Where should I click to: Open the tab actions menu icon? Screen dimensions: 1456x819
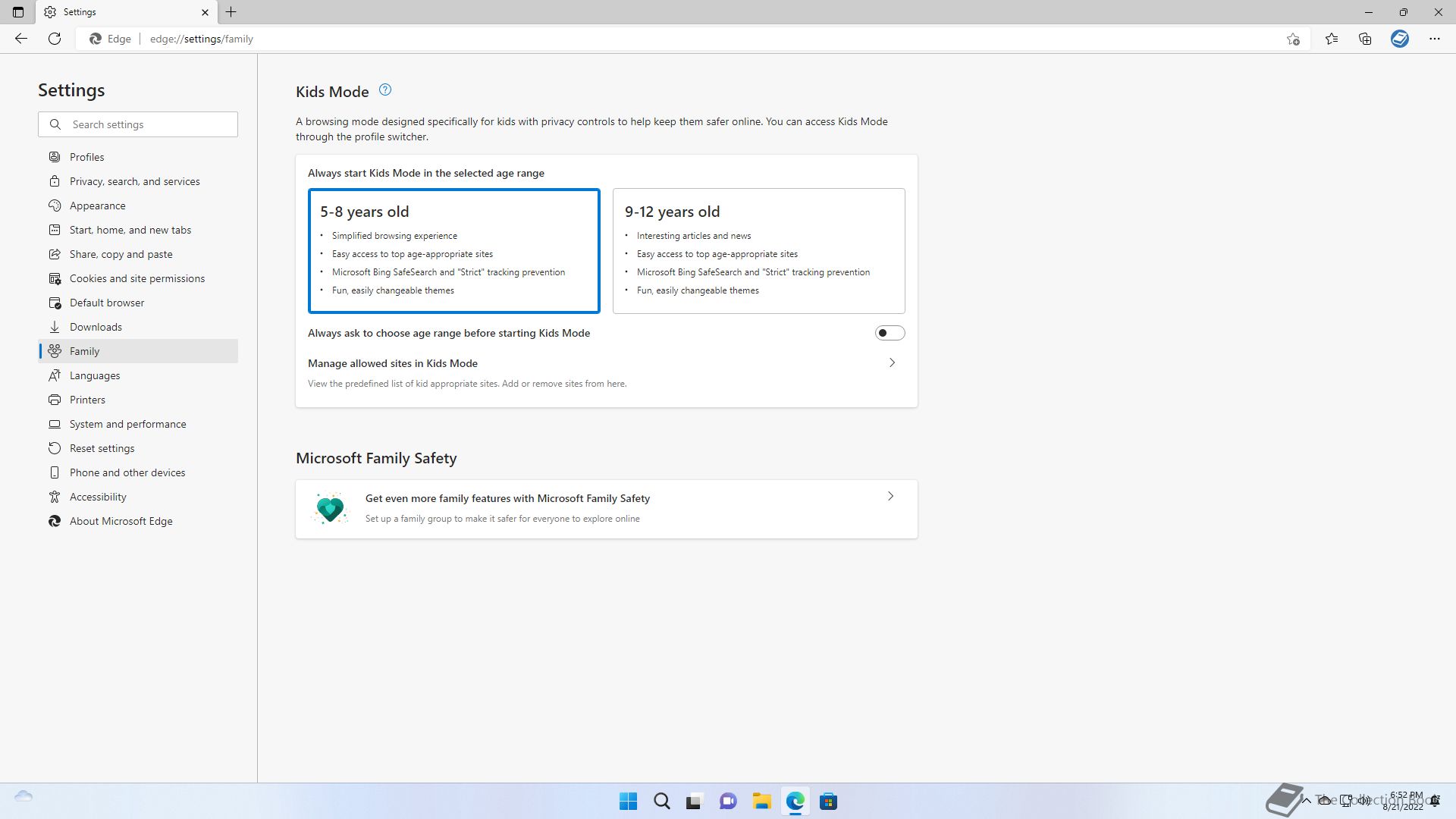tap(18, 12)
